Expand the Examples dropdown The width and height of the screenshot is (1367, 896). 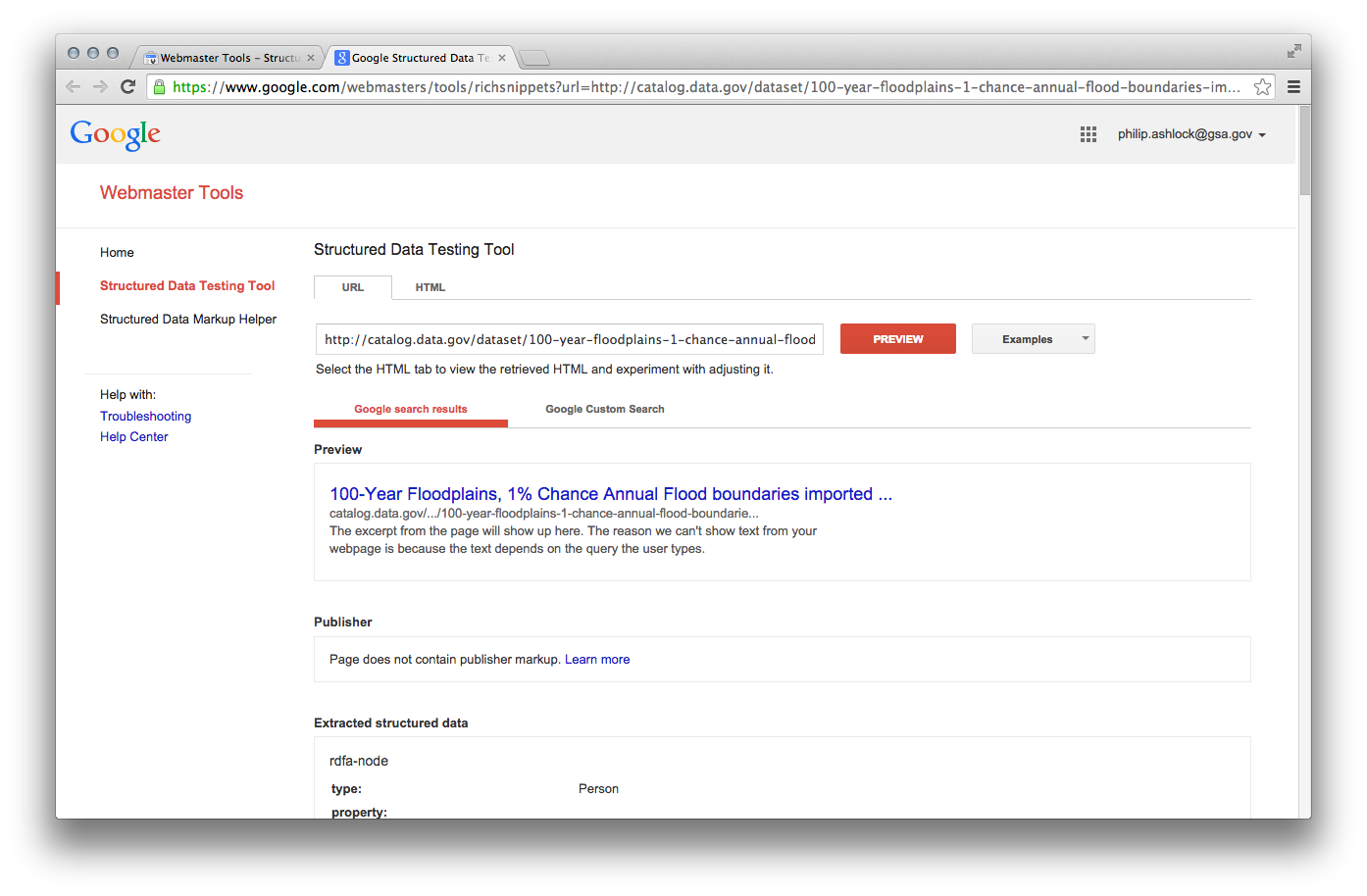coord(1034,339)
